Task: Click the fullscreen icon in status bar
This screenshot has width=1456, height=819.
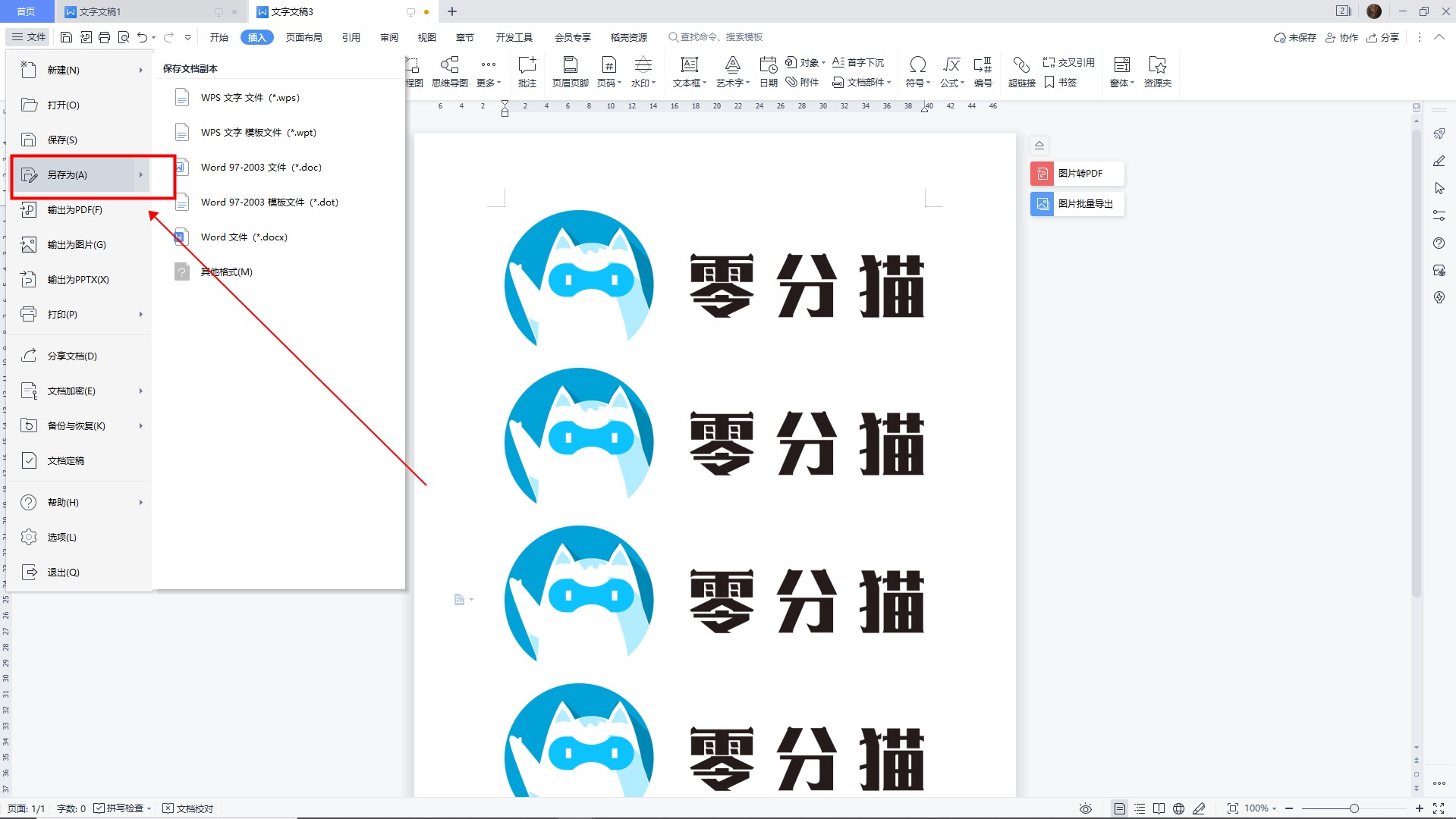Action: pyautogui.click(x=1439, y=808)
